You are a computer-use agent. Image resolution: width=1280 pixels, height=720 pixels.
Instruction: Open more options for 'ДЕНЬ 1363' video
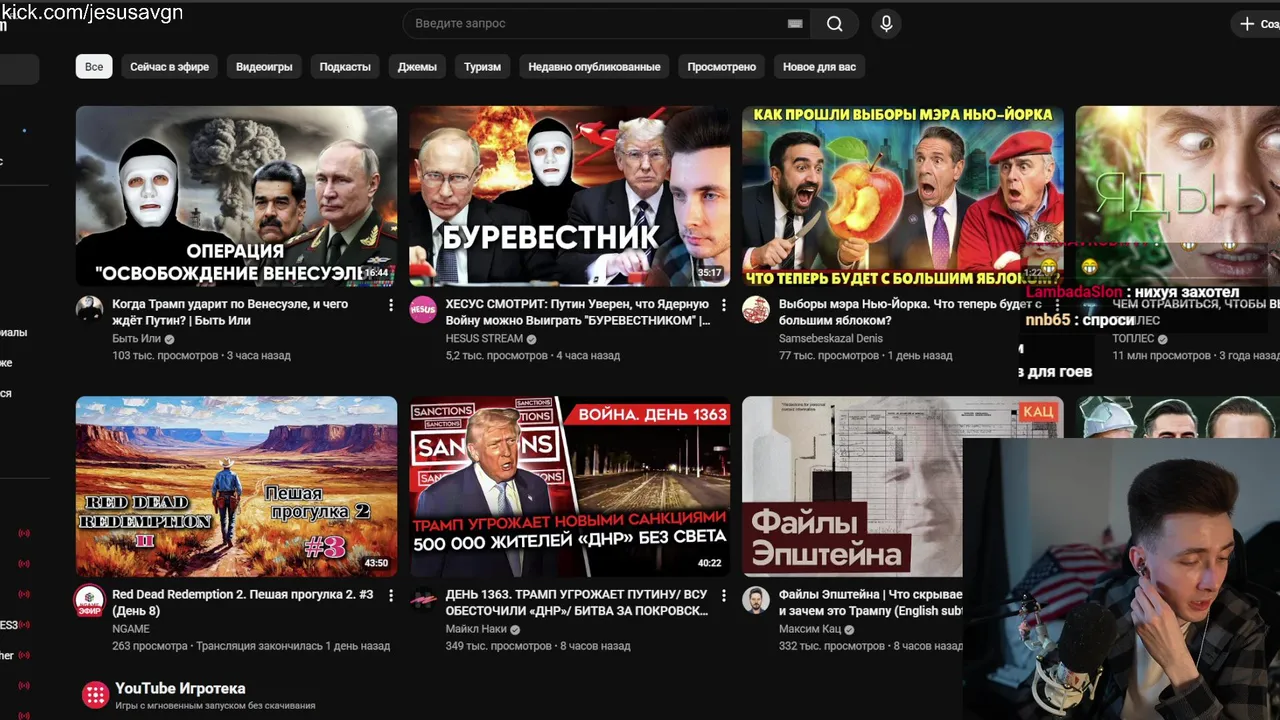tap(724, 595)
